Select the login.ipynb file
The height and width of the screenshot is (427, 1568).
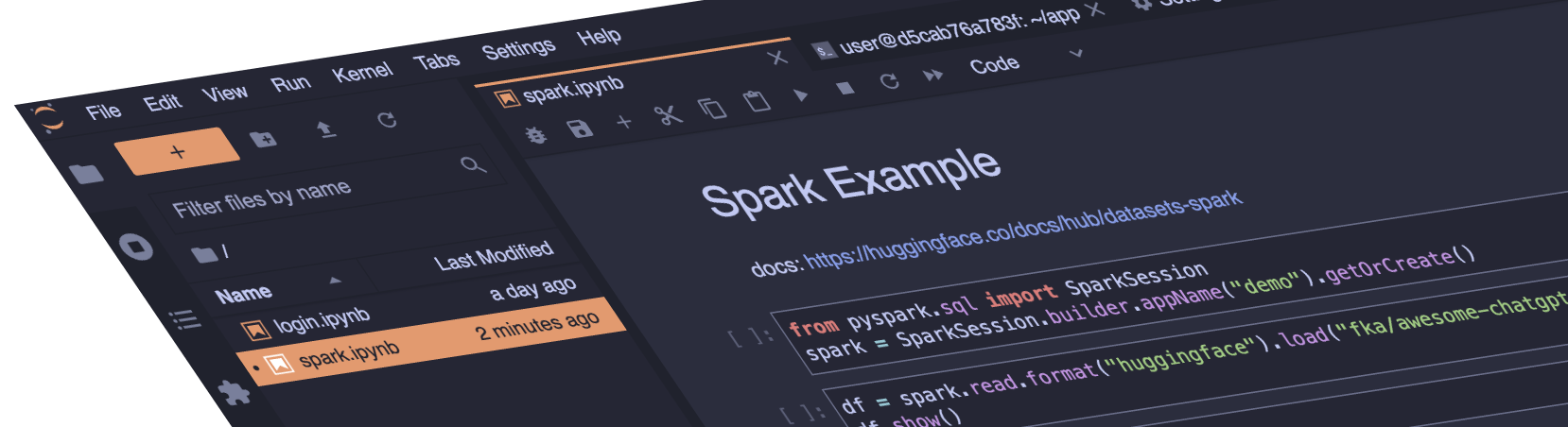(322, 321)
